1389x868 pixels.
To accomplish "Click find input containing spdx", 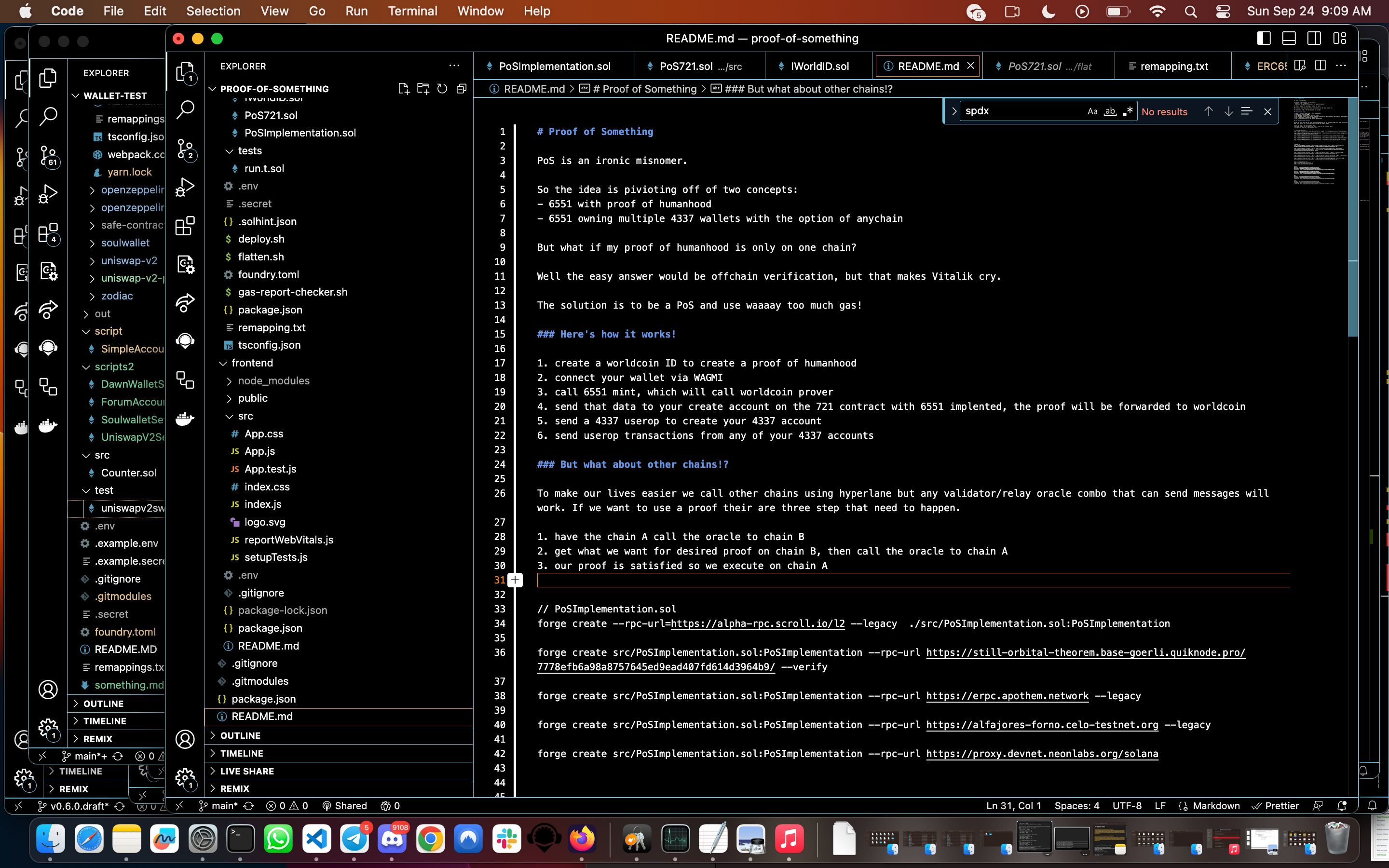I will point(1023,111).
